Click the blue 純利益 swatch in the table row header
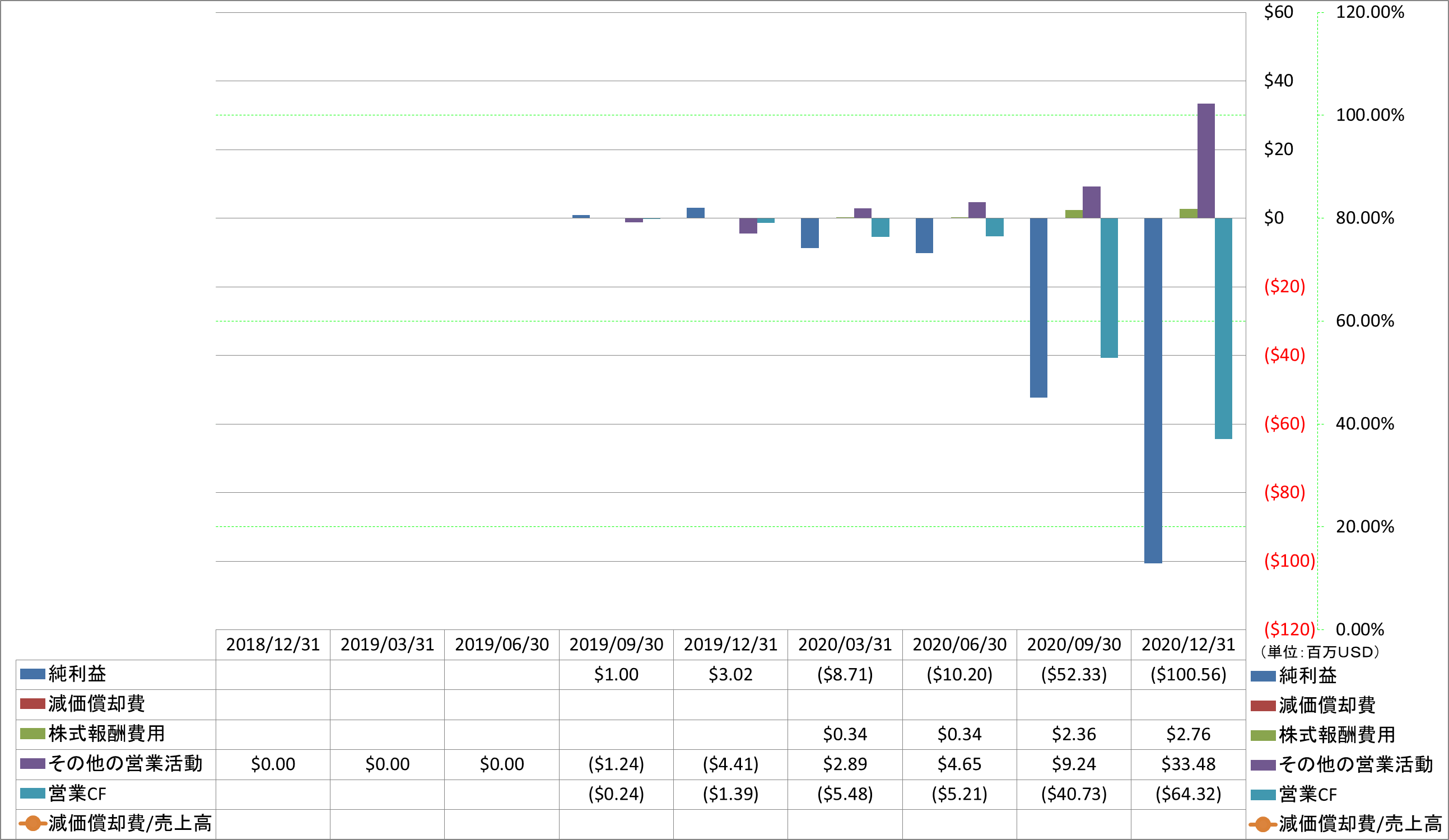 coord(33,674)
